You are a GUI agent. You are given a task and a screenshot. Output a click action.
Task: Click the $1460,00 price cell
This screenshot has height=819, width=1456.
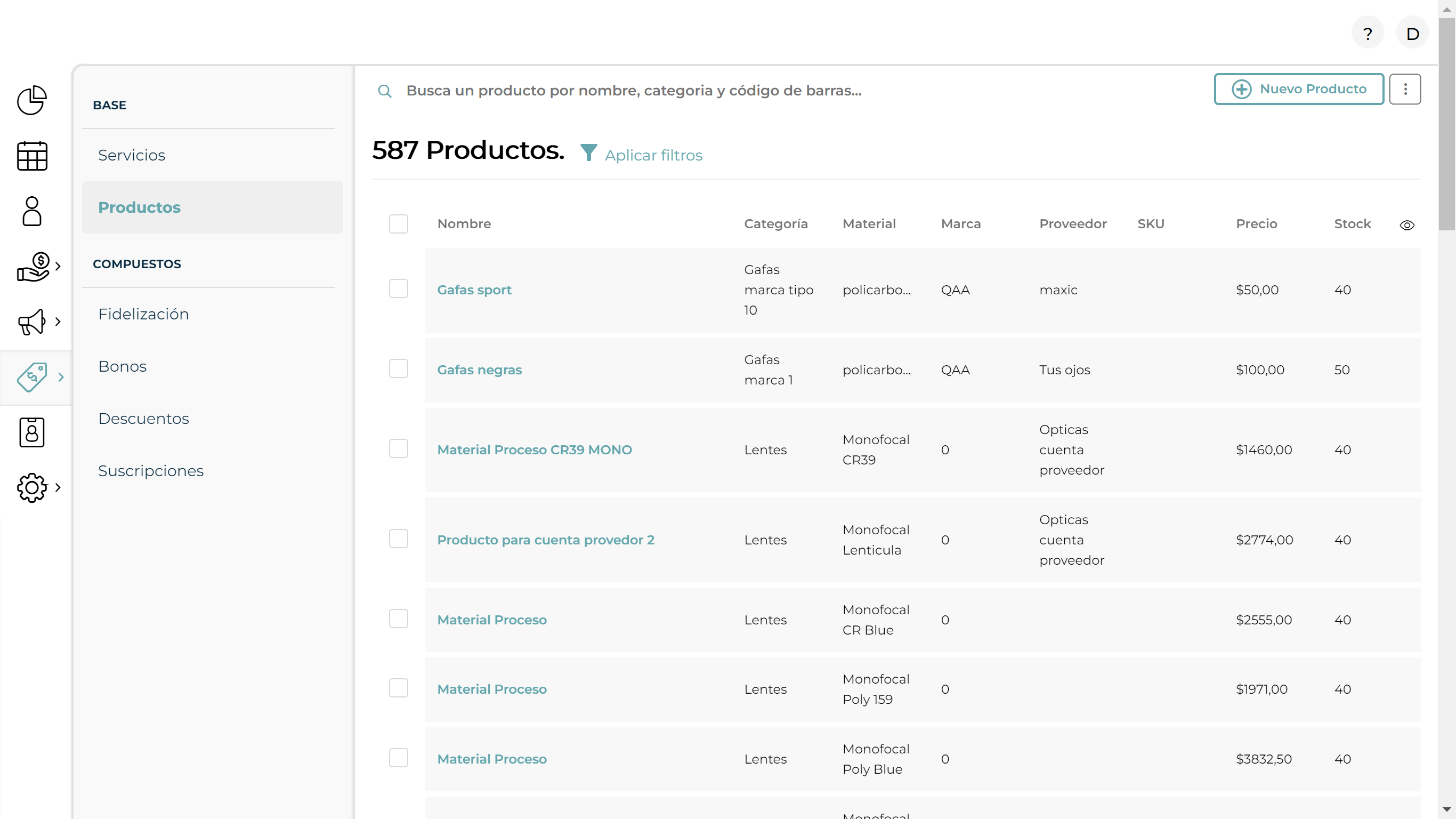tap(1264, 450)
